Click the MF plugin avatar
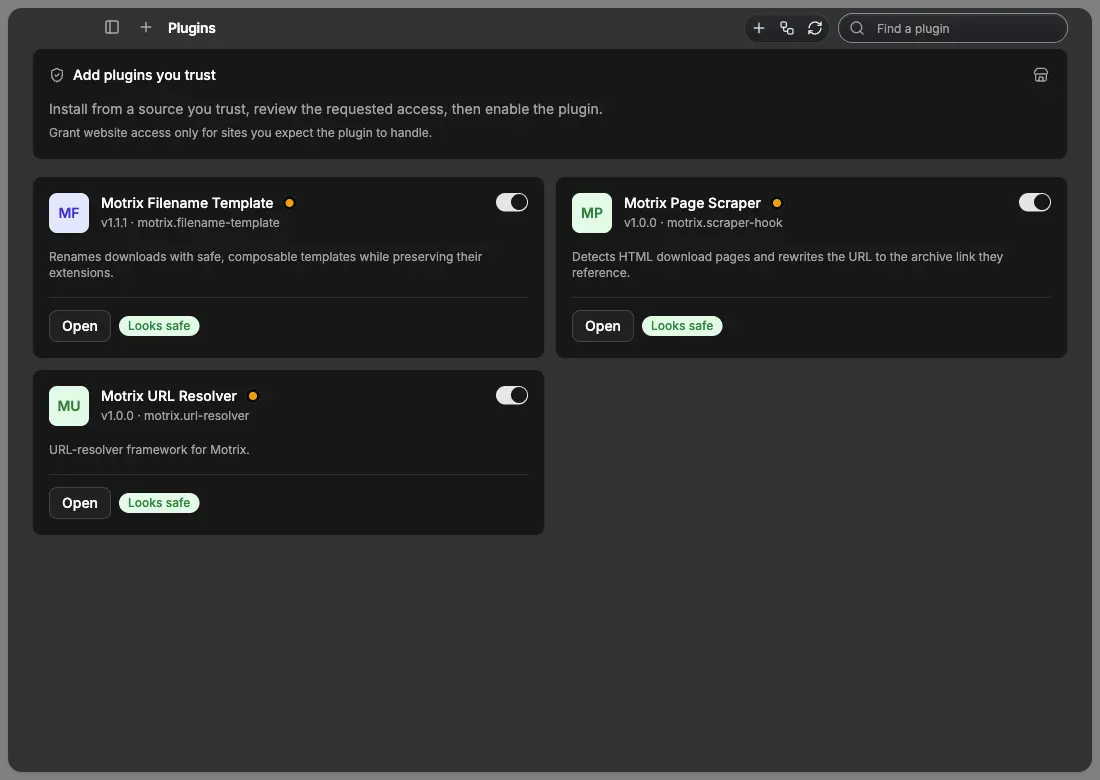Image resolution: width=1100 pixels, height=780 pixels. (x=69, y=213)
